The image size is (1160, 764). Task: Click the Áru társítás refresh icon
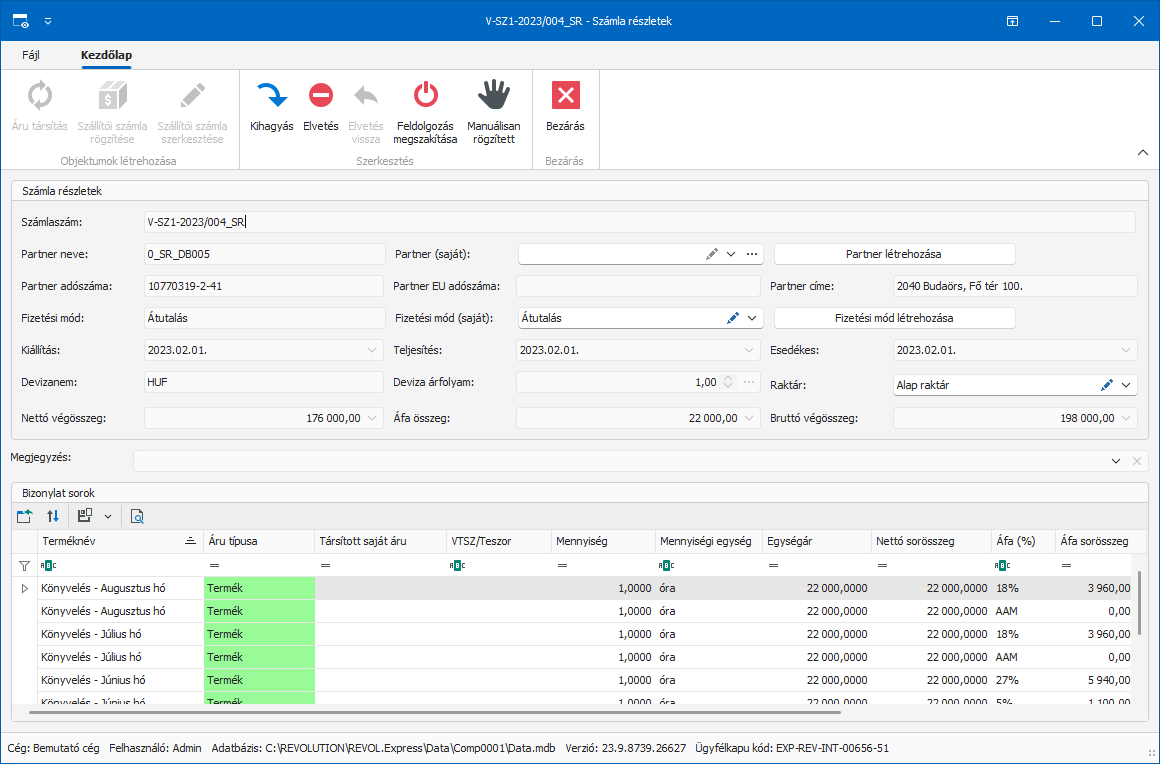pos(40,96)
